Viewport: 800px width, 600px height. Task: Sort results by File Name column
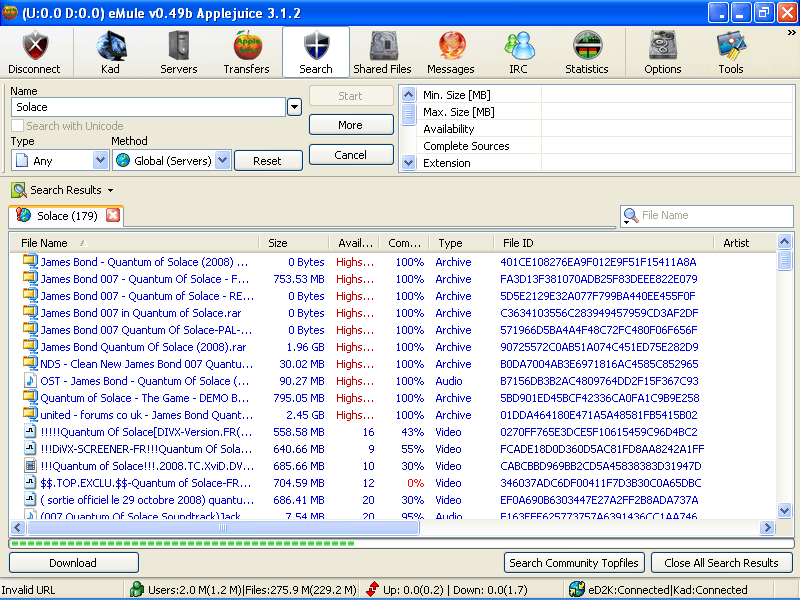tap(135, 243)
